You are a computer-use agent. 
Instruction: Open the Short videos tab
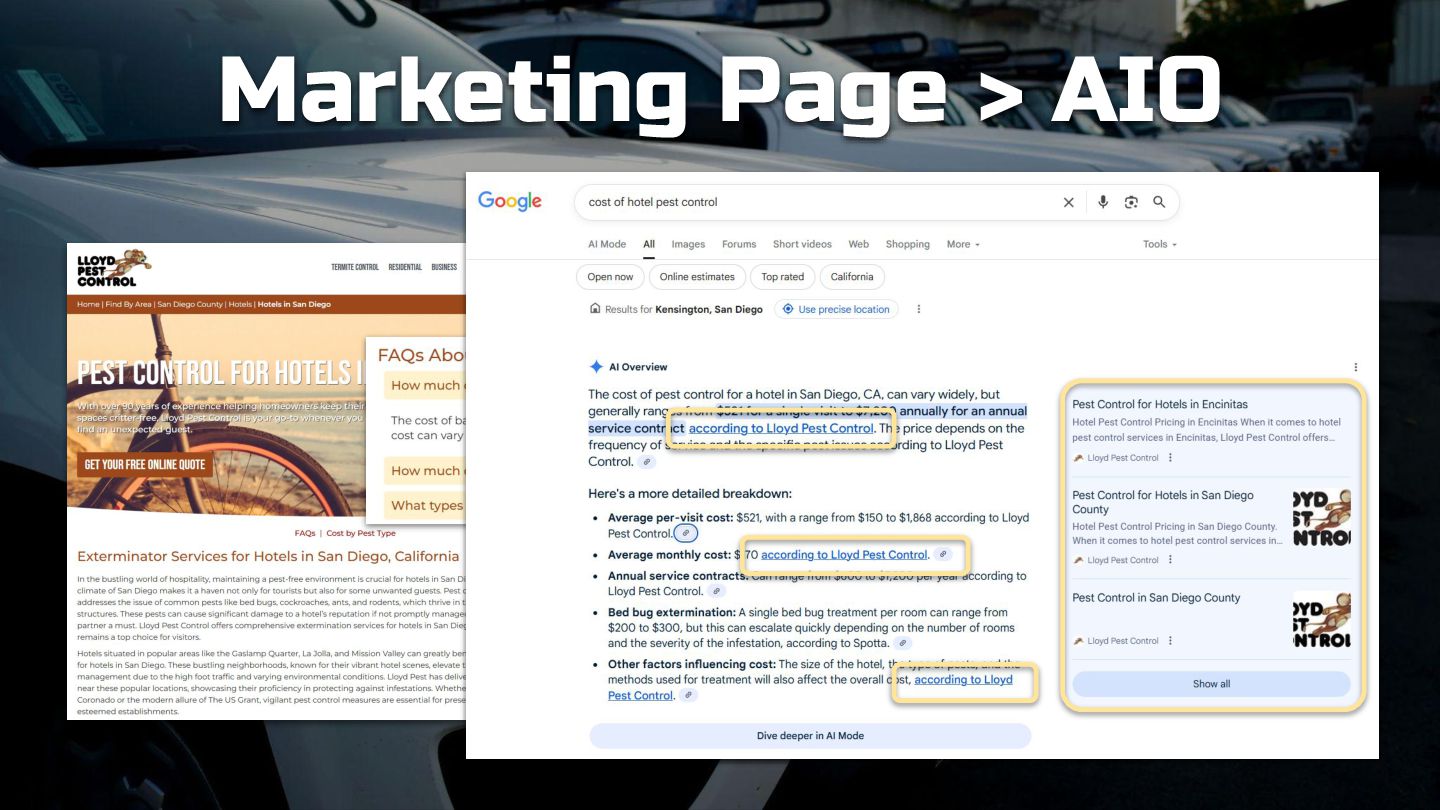[802, 244]
